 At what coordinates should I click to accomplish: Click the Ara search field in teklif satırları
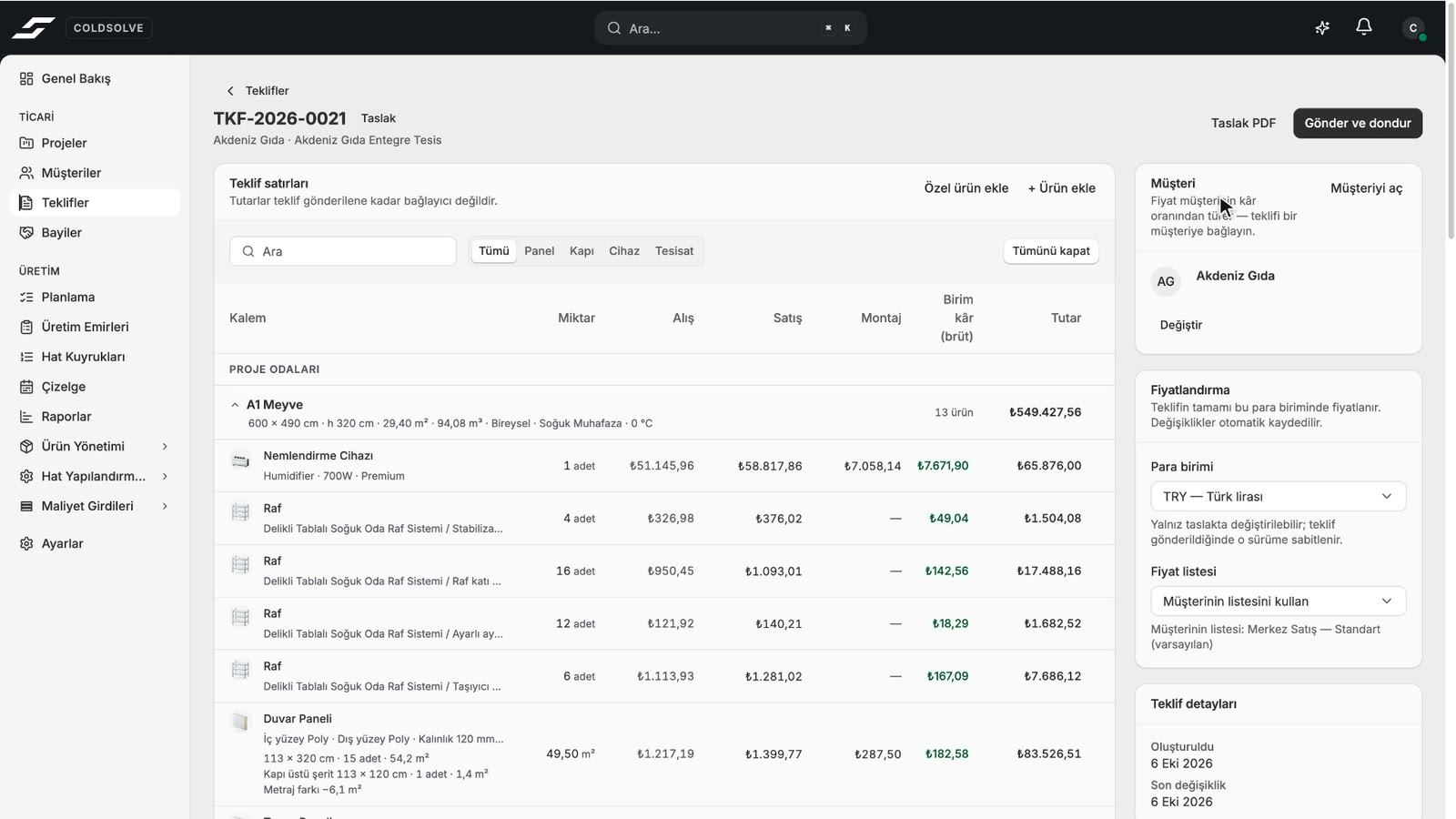[x=343, y=251]
